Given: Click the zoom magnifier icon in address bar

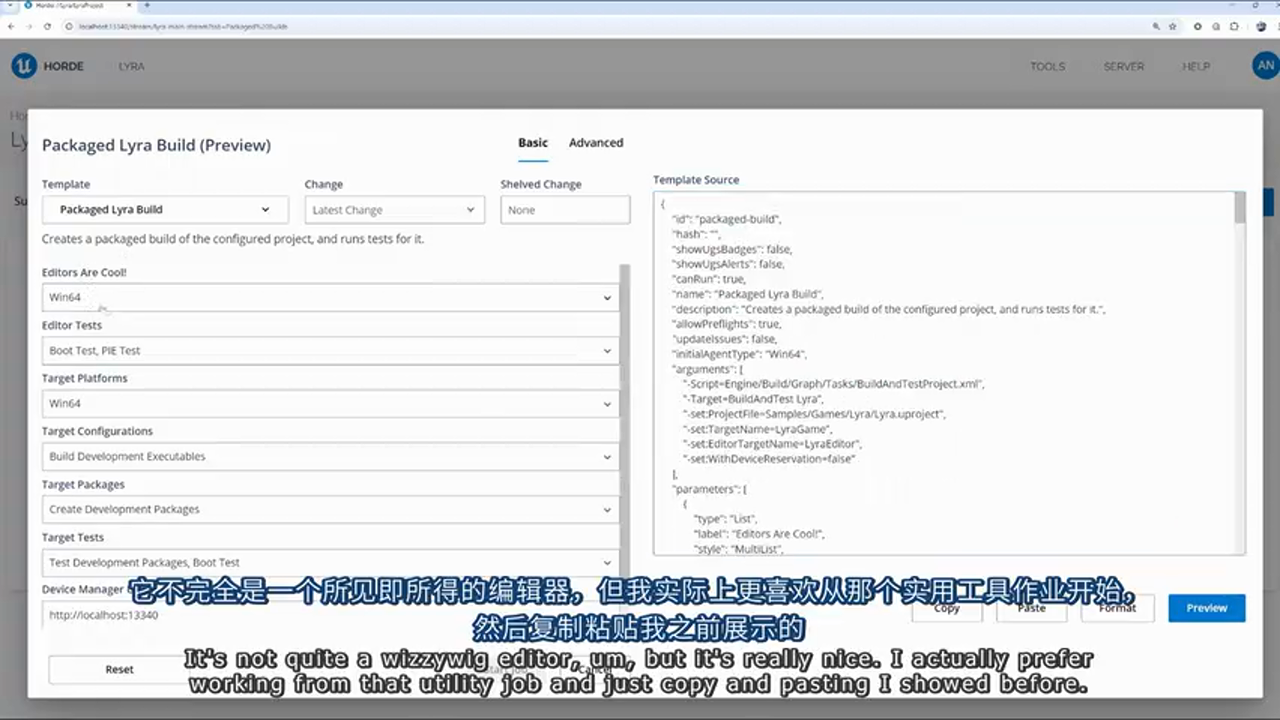Looking at the screenshot, I should 1156,26.
